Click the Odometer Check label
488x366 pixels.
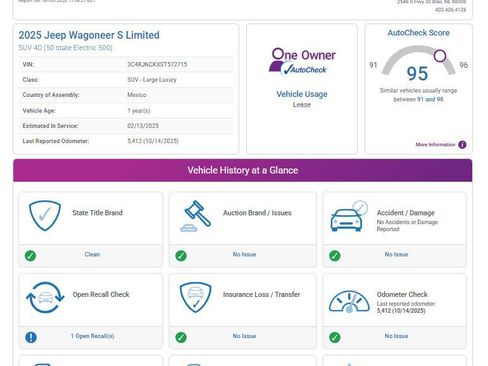402,294
